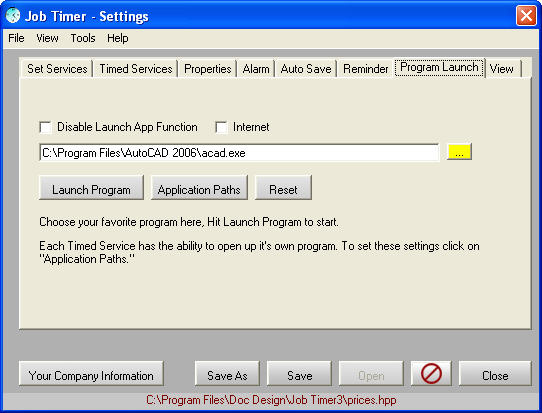Open the File menu
This screenshot has height=413, width=542.
[x=16, y=38]
